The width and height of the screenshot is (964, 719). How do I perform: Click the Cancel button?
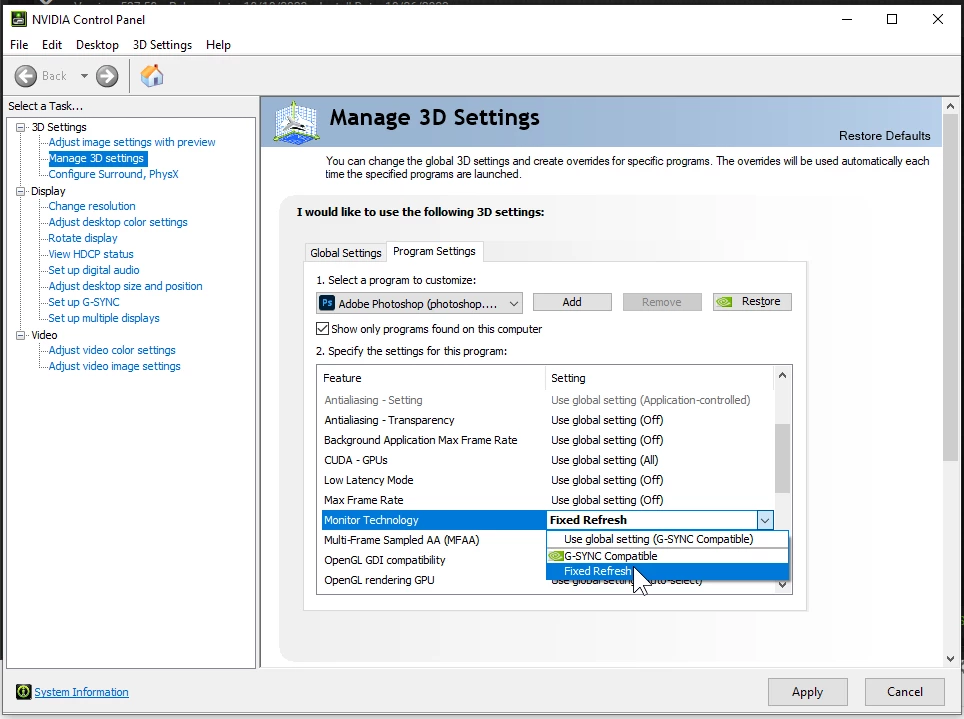(x=904, y=691)
